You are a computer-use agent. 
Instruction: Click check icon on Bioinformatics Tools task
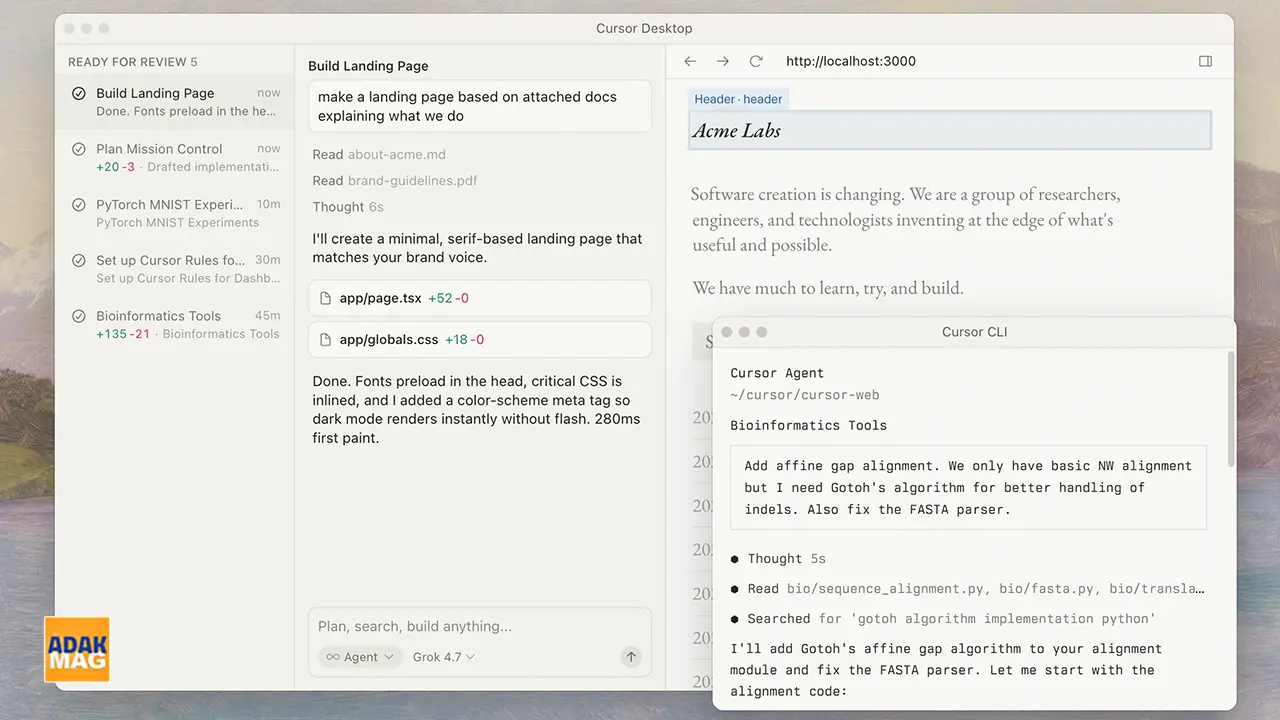78,316
